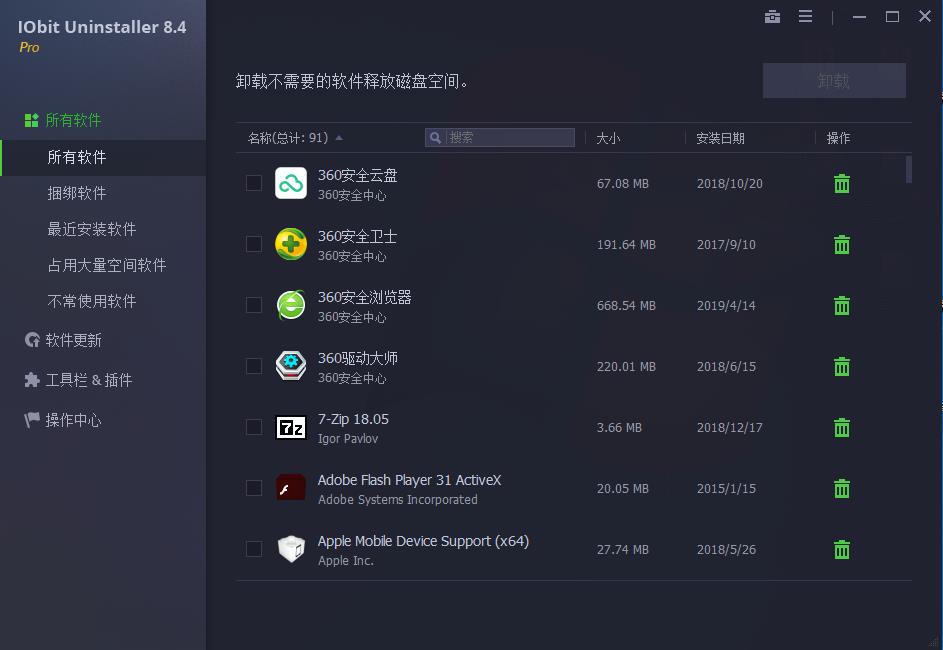Sort by 安装日期 column header
This screenshot has width=943, height=650.
720,138
